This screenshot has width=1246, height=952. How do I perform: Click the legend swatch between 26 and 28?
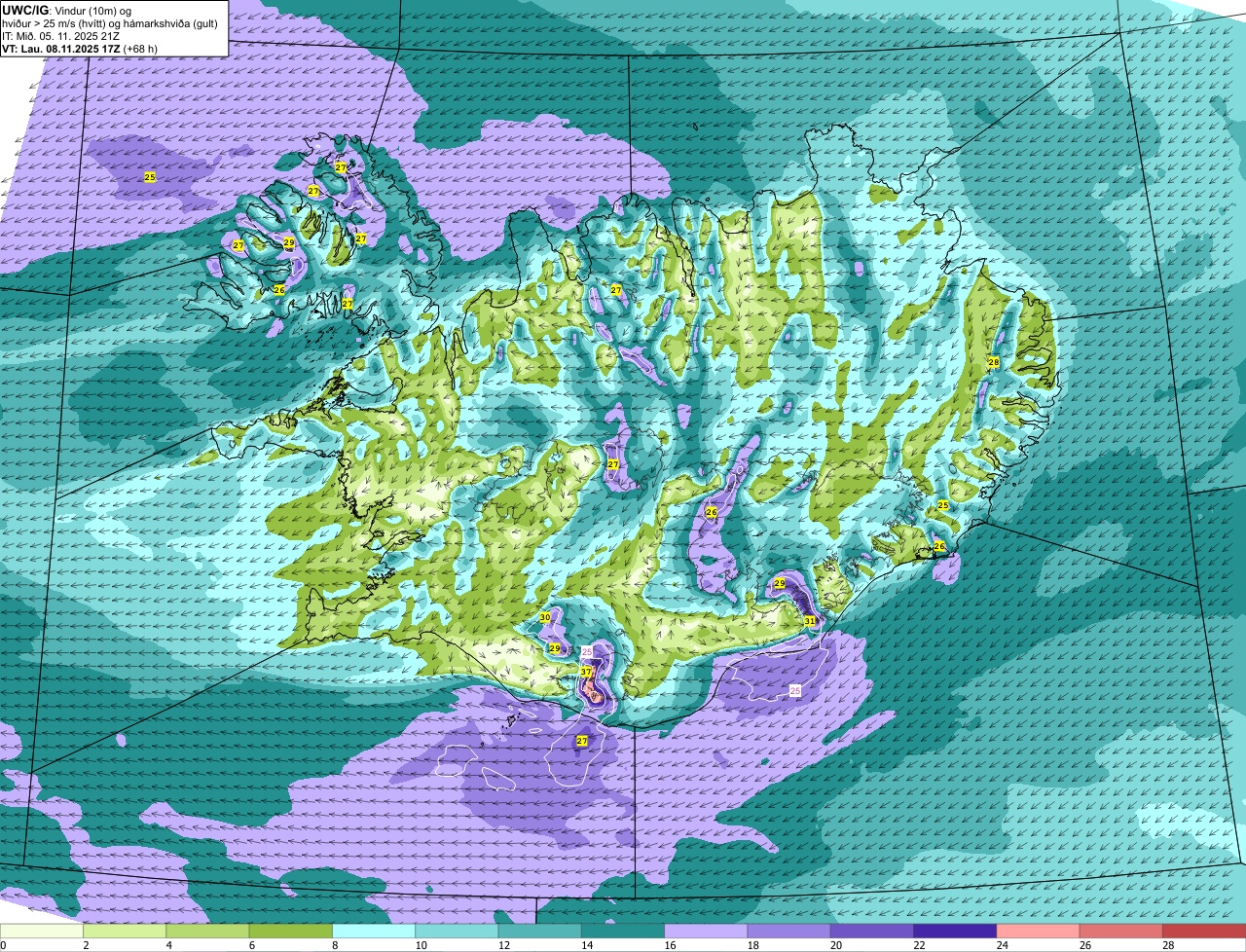pyautogui.click(x=1121, y=932)
